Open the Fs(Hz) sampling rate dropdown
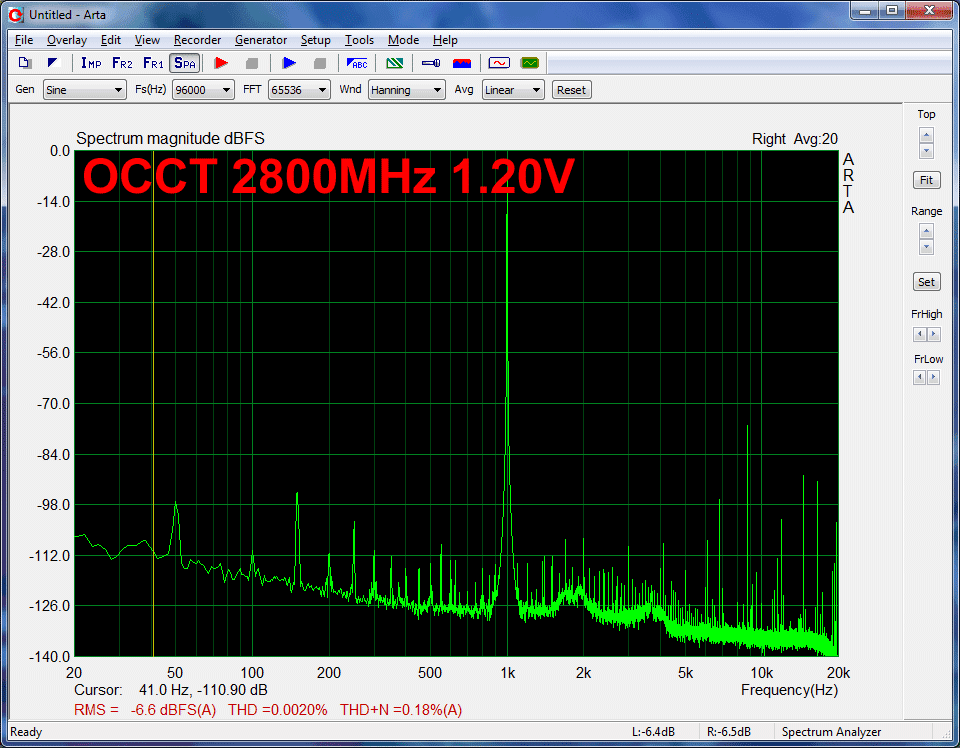Viewport: 960px width, 748px height. coord(203,90)
